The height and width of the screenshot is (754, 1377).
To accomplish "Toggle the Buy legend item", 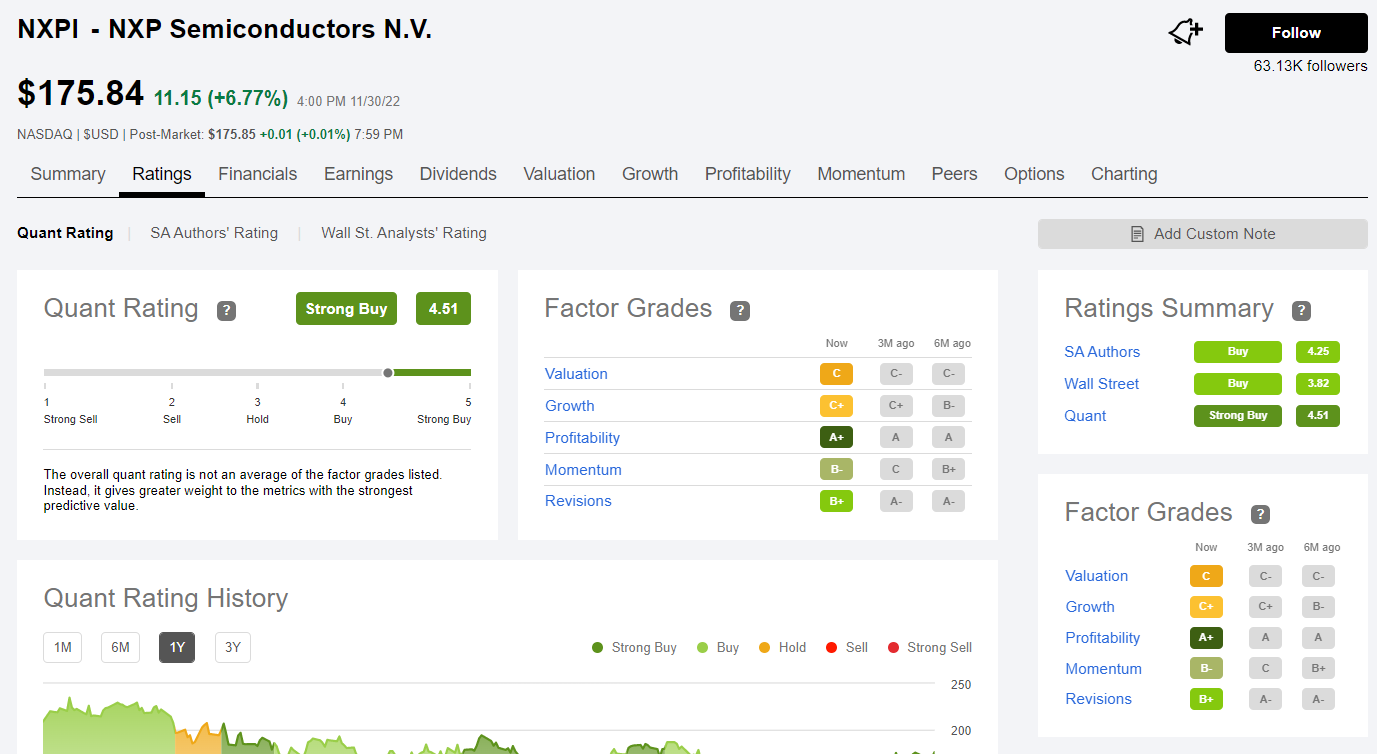I will coord(718,648).
